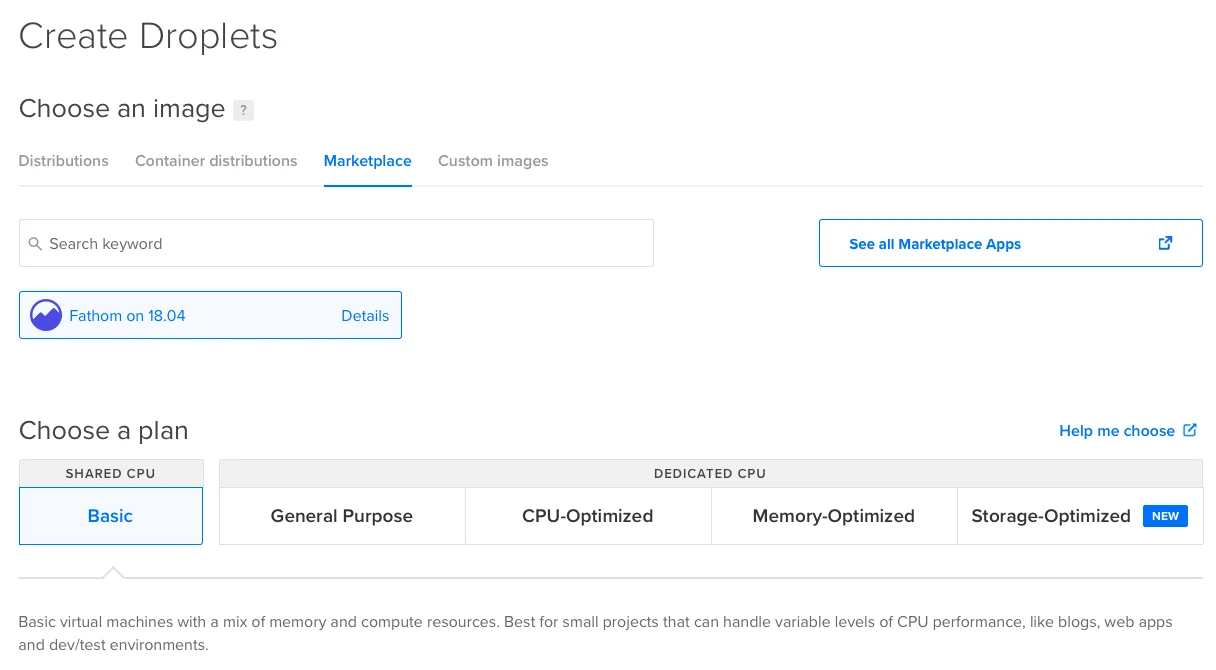
Task: Choose the Memory-Optimized plan
Action: [x=834, y=516]
